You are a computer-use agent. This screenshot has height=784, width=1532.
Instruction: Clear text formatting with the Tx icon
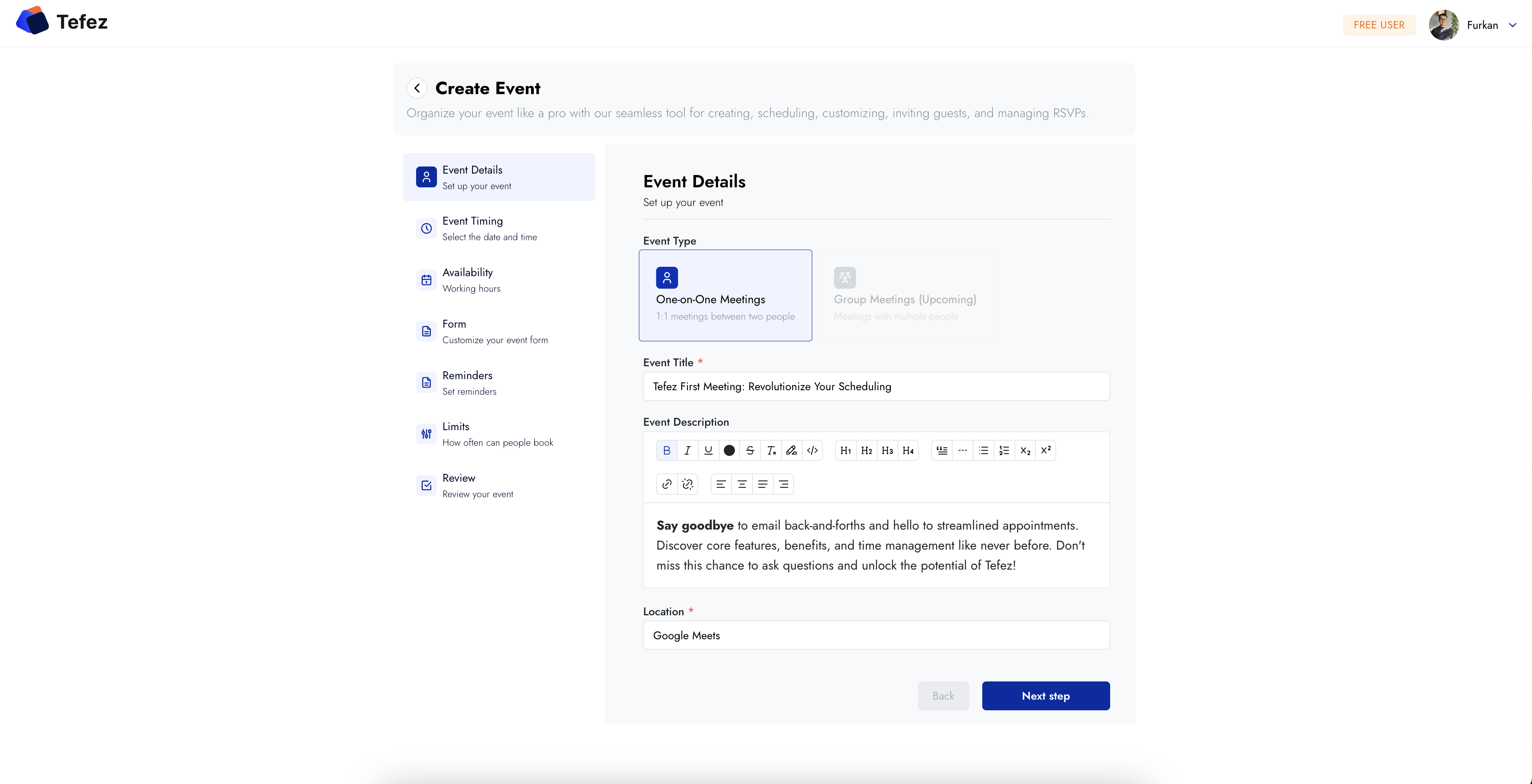tap(771, 451)
